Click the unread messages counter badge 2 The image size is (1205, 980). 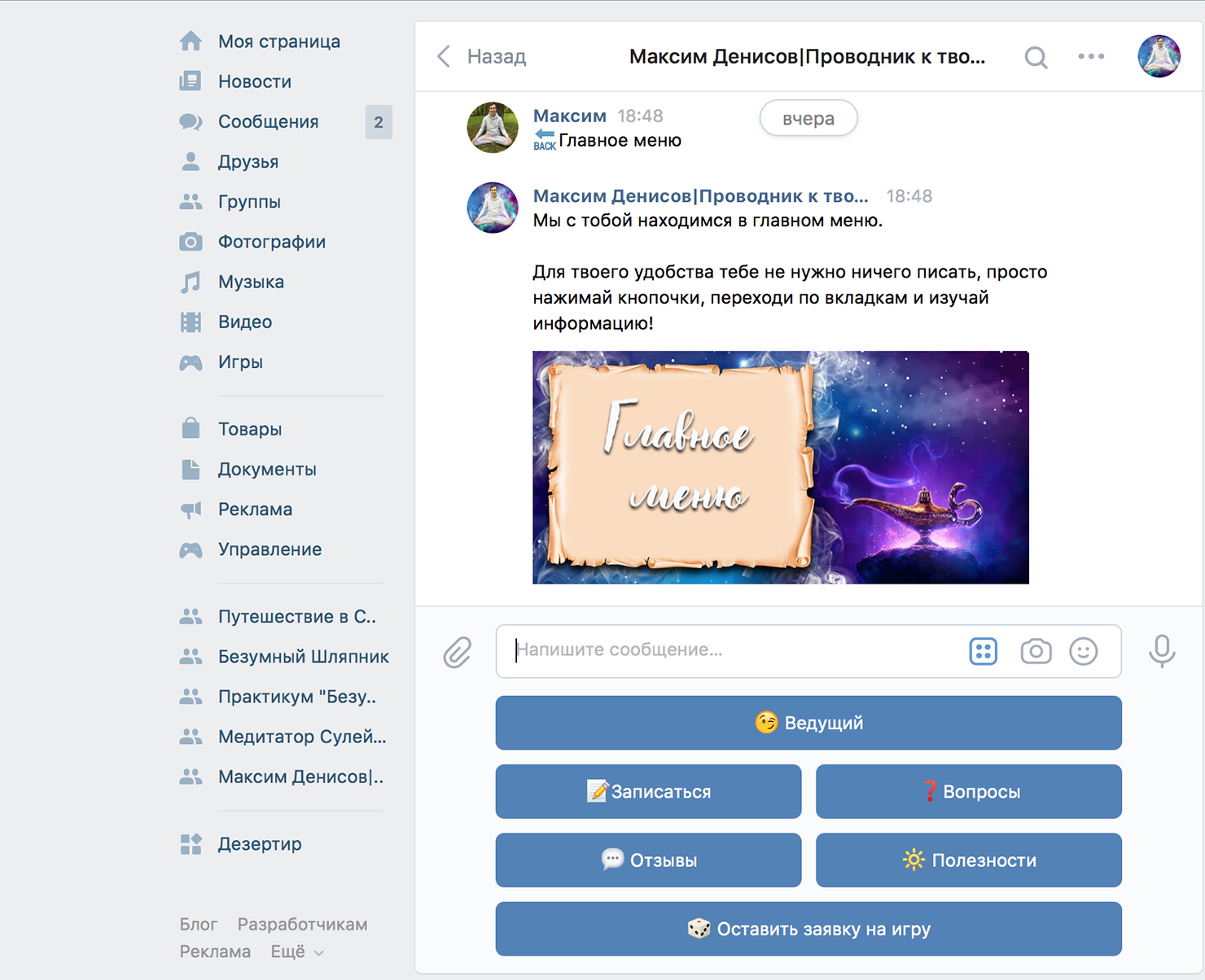pyautogui.click(x=379, y=122)
